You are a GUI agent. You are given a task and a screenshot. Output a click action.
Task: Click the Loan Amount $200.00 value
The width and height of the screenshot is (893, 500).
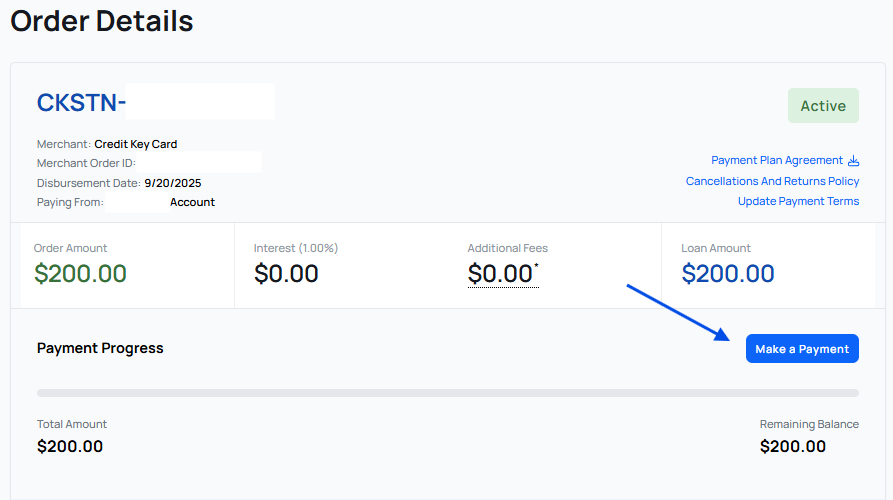coord(728,273)
